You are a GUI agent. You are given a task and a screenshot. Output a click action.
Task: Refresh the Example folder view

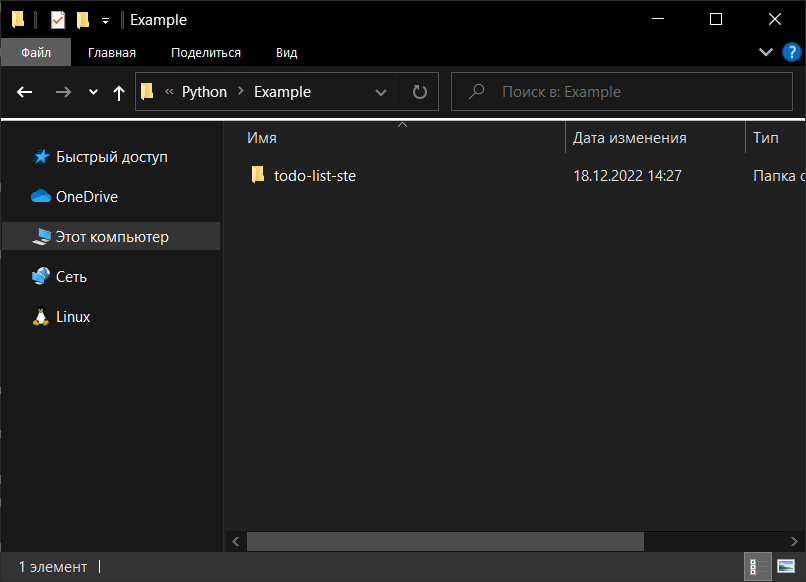pos(419,91)
